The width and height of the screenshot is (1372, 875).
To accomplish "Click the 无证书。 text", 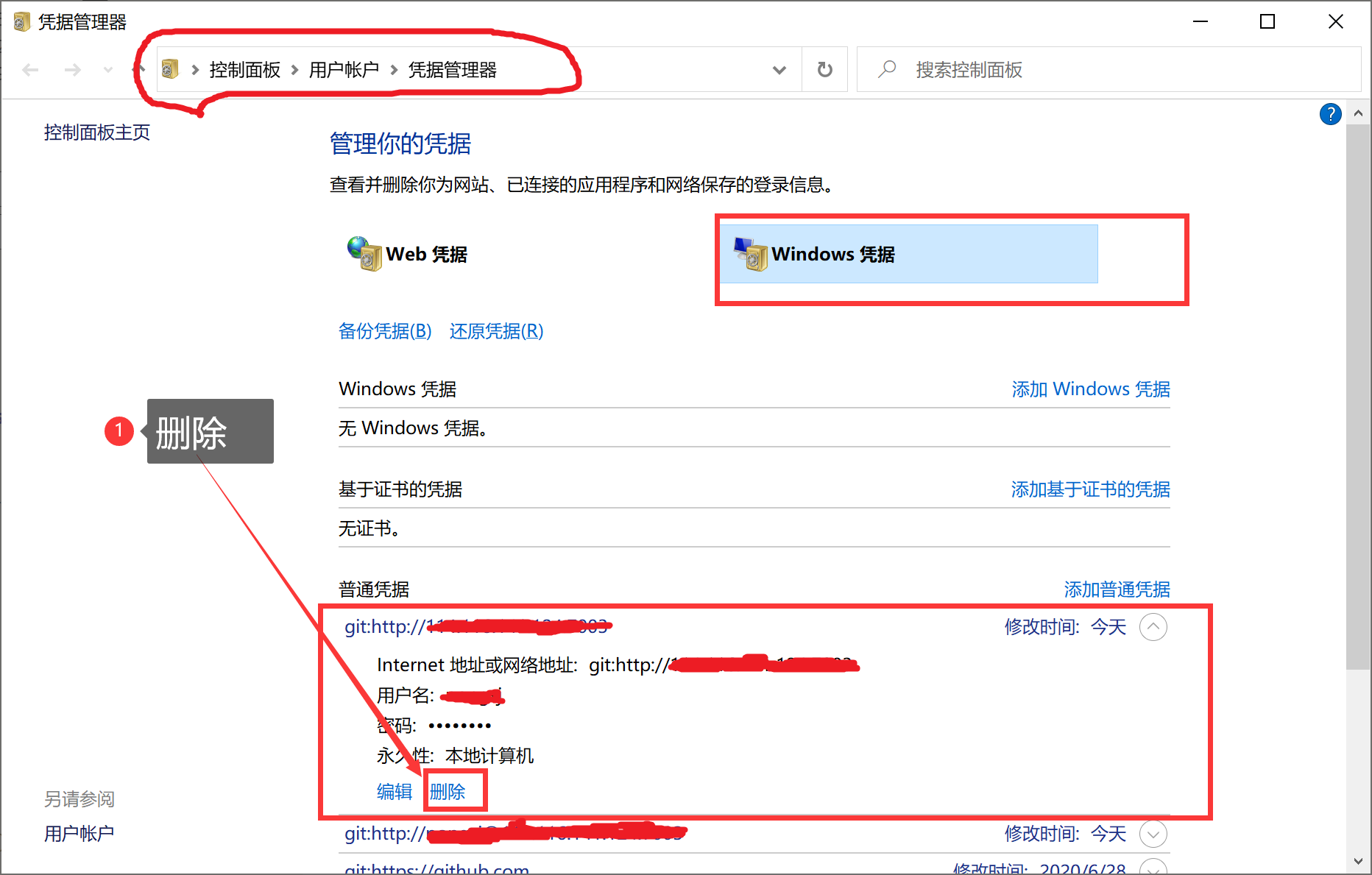I will [369, 528].
